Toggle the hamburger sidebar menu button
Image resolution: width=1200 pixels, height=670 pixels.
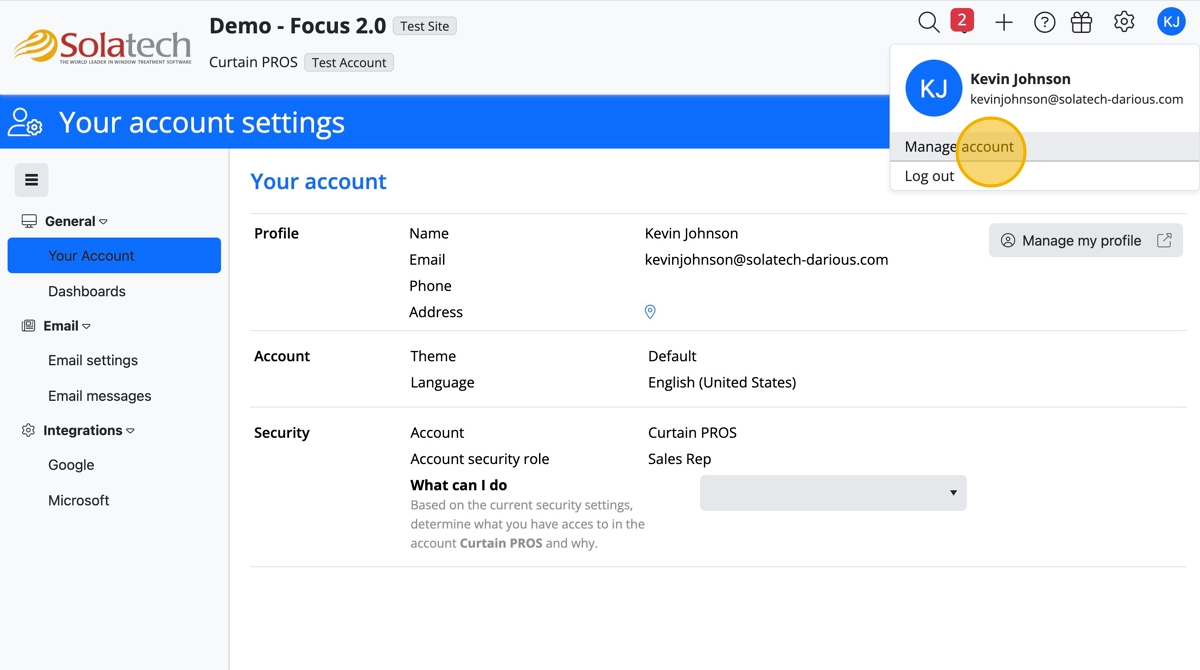(31, 180)
